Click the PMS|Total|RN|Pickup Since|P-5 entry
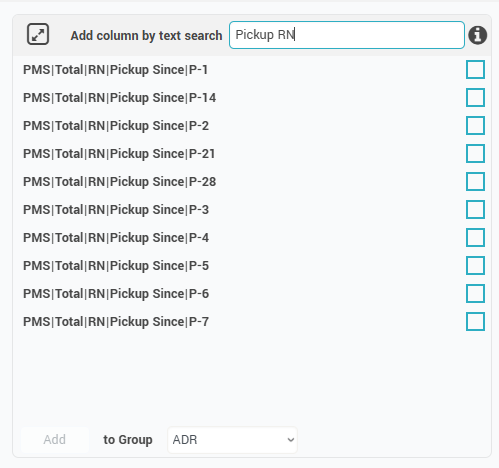 (116, 266)
